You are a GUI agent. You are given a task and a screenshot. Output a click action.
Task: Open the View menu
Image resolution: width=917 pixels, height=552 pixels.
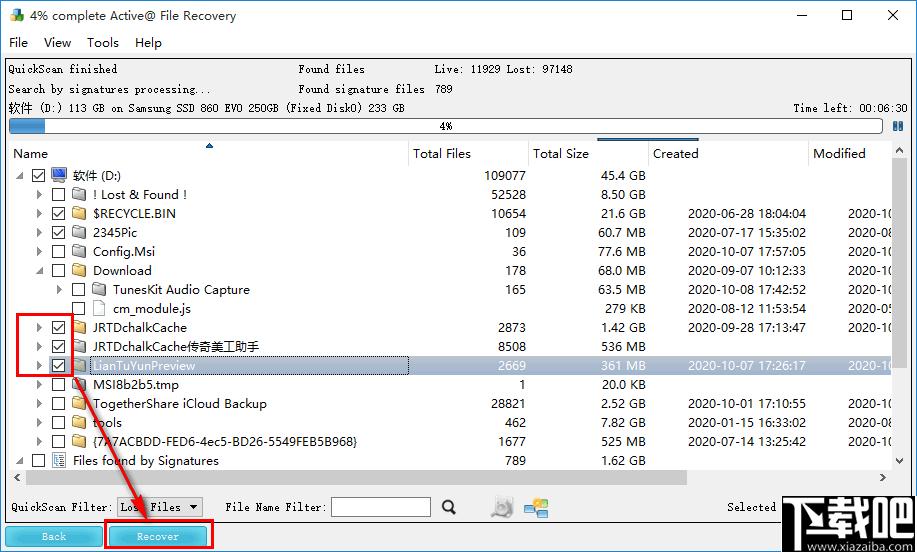coord(57,43)
